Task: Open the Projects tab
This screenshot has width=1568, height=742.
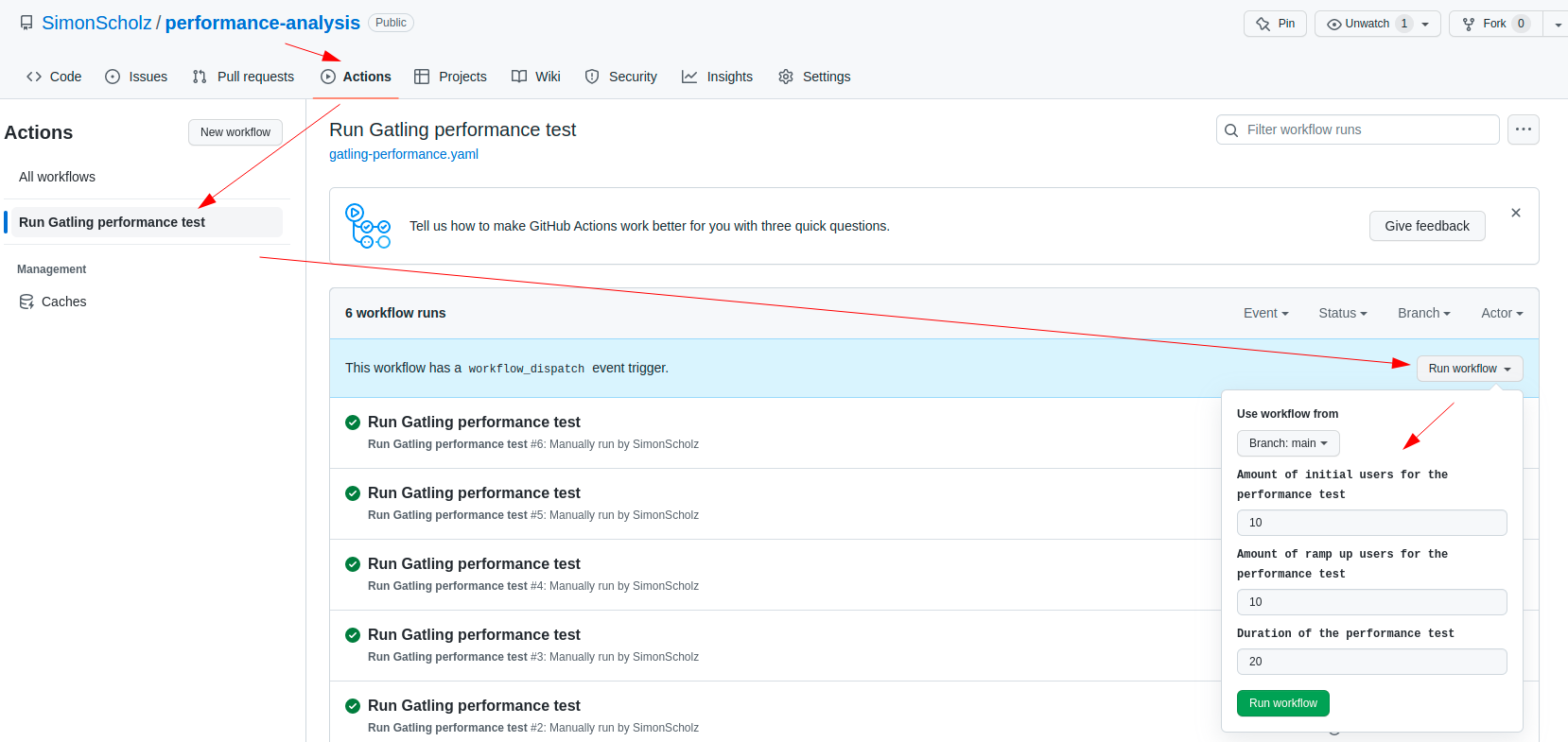Action: click(x=451, y=77)
